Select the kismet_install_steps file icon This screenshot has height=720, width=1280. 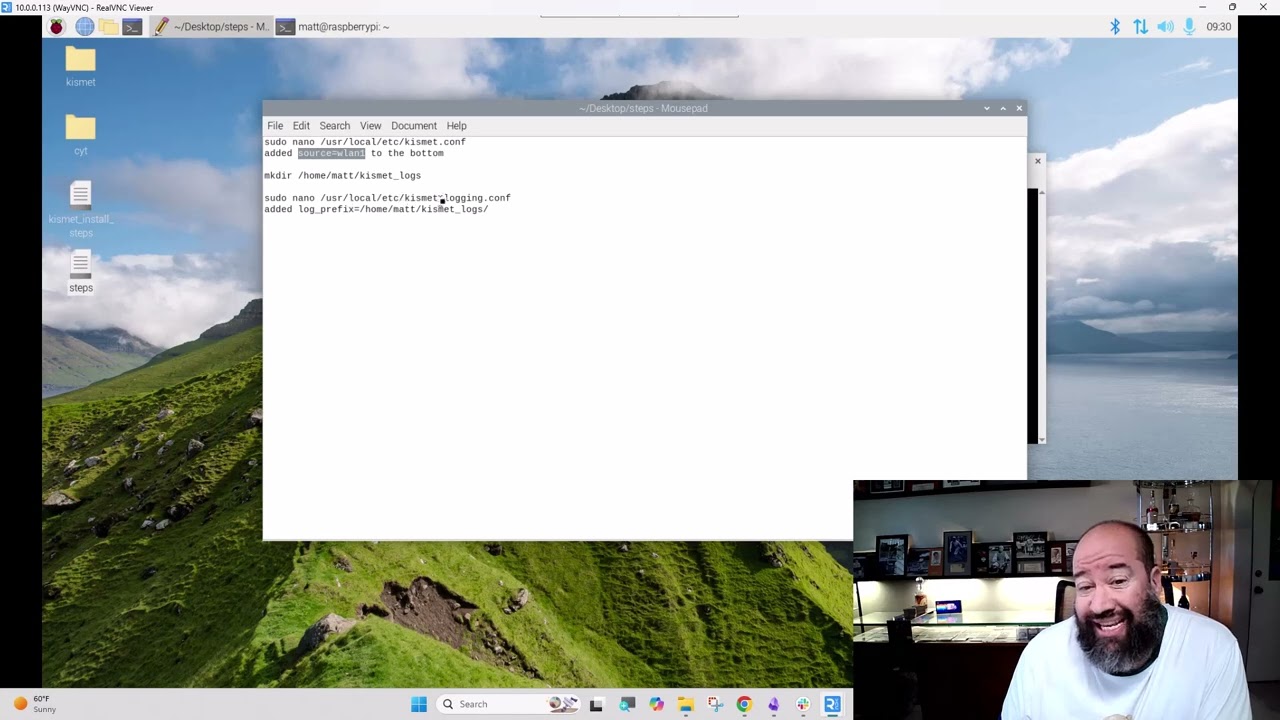(80, 209)
